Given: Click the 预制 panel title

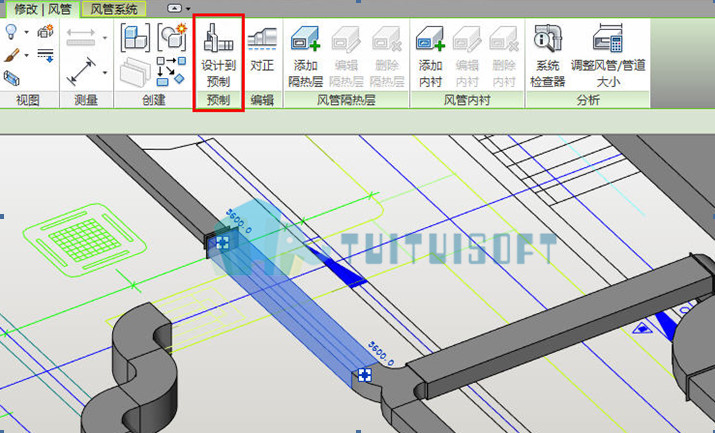Looking at the screenshot, I should tap(218, 100).
